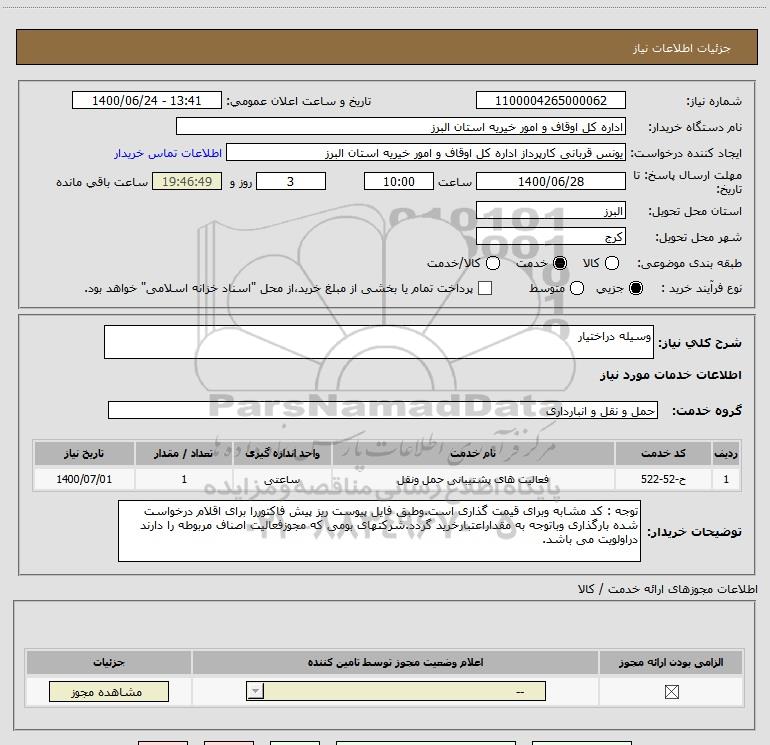Click the اعلام وضعیت مجوز column header
Viewport: 770px width, 745px height.
click(395, 662)
